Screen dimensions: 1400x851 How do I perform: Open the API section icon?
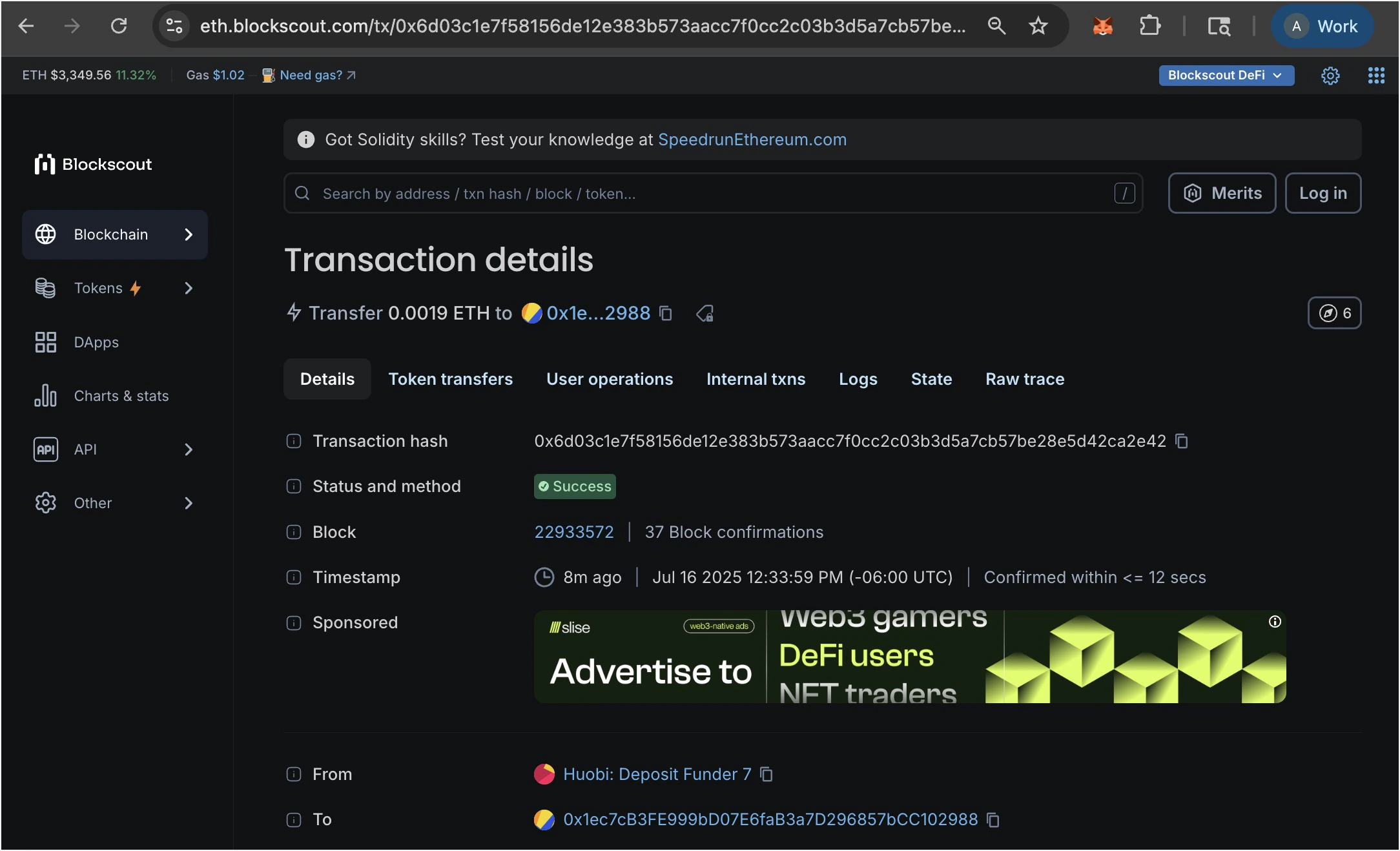point(45,449)
